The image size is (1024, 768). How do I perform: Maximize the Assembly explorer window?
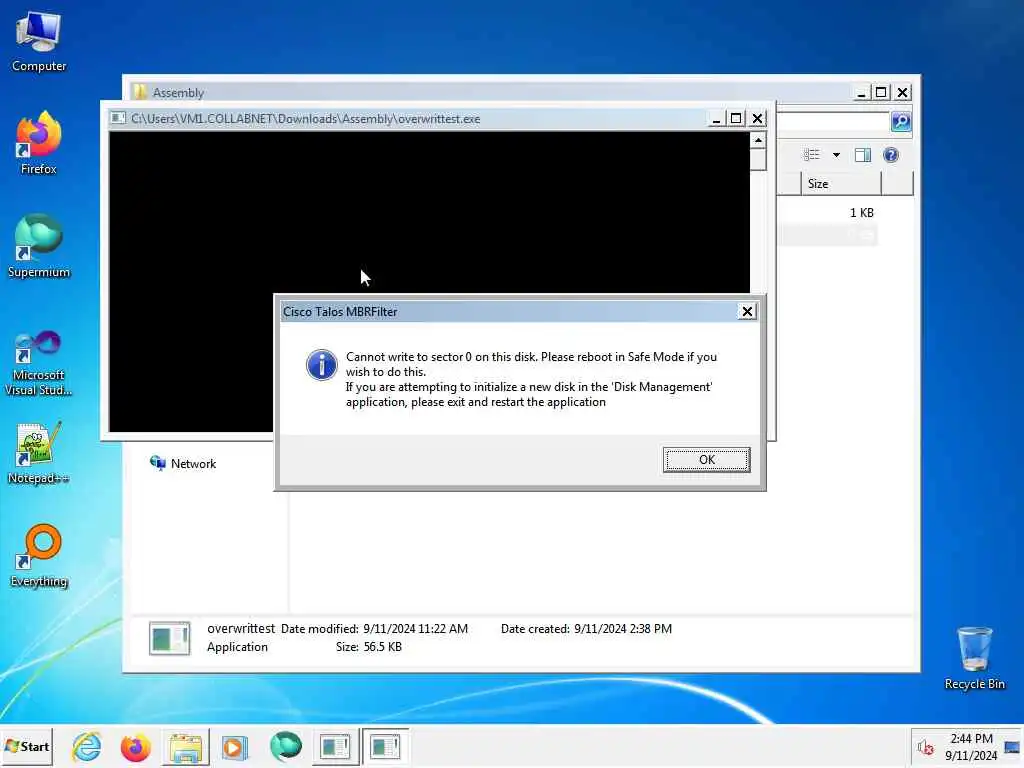point(881,93)
